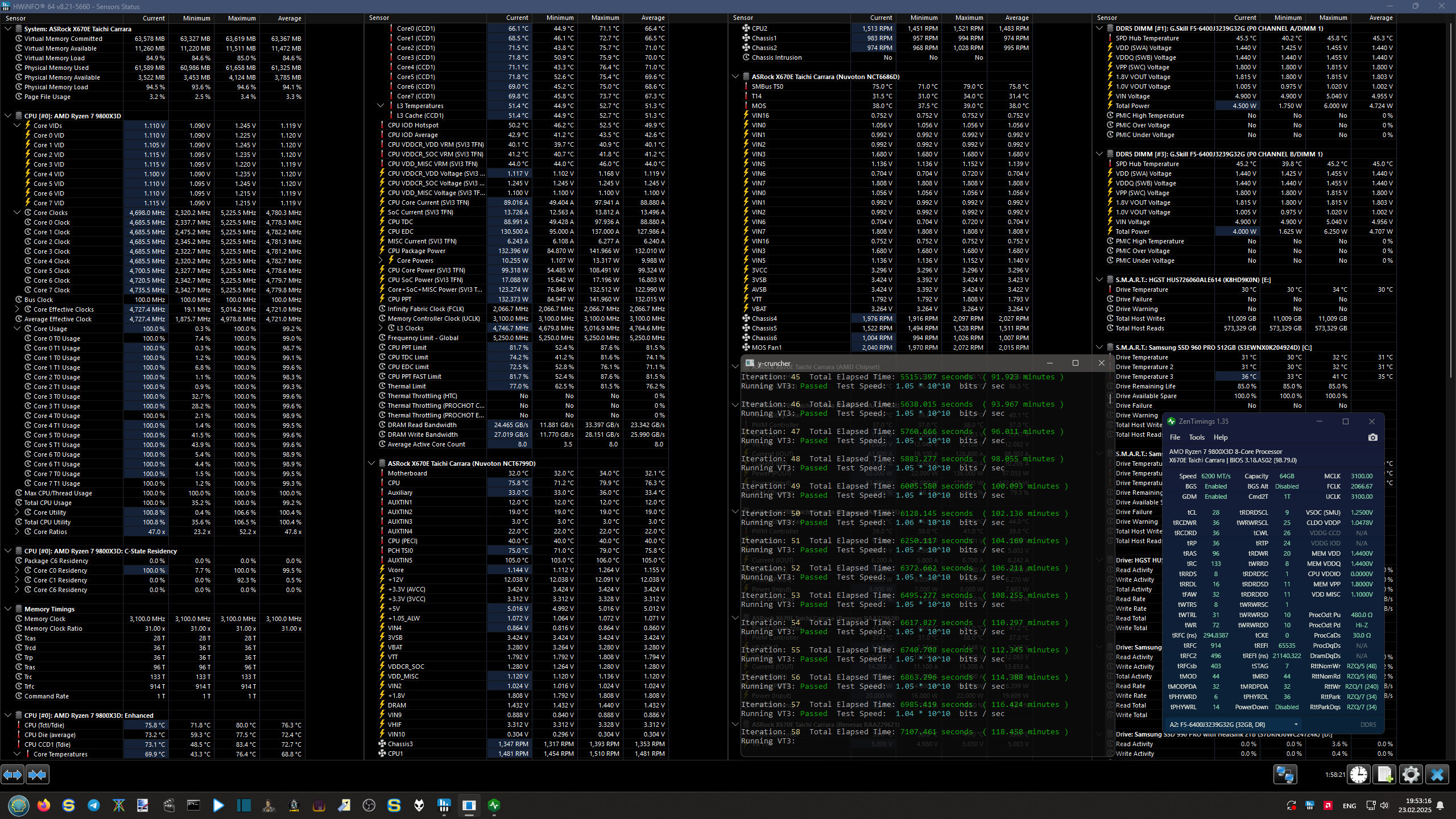The image size is (1456, 819).
Task: Open HWiNFO remote network monitoring icon
Action: (1285, 774)
